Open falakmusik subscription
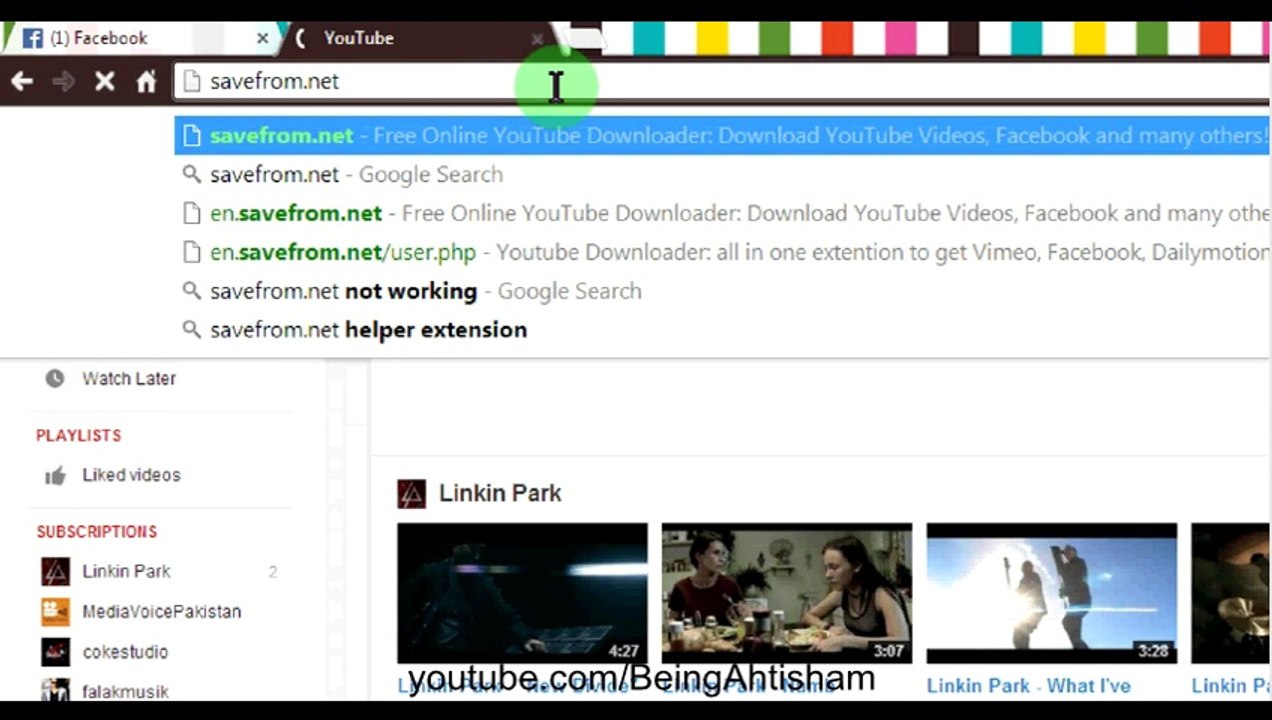Viewport: 1272px width, 720px height. coord(125,691)
